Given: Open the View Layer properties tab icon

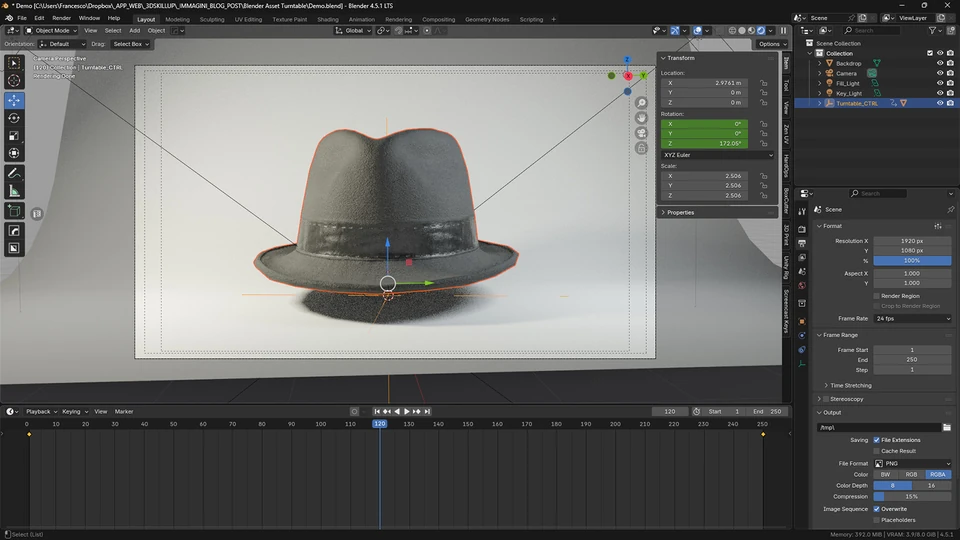Looking at the screenshot, I should tap(802, 258).
